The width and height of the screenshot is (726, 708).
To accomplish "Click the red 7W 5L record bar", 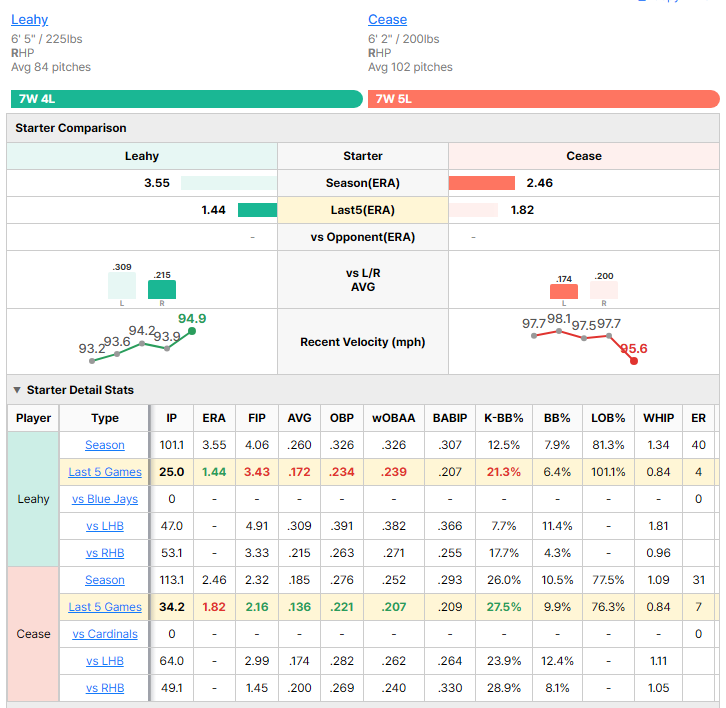I will [544, 99].
